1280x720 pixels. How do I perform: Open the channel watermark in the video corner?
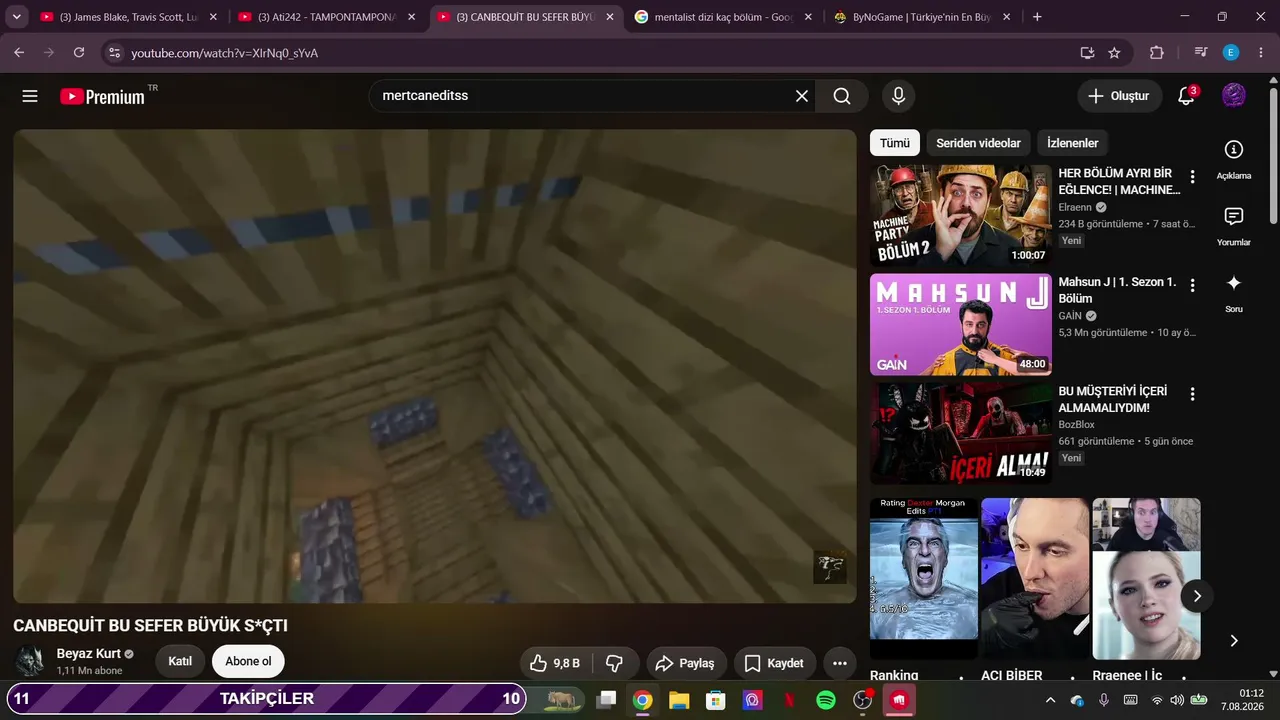click(830, 567)
